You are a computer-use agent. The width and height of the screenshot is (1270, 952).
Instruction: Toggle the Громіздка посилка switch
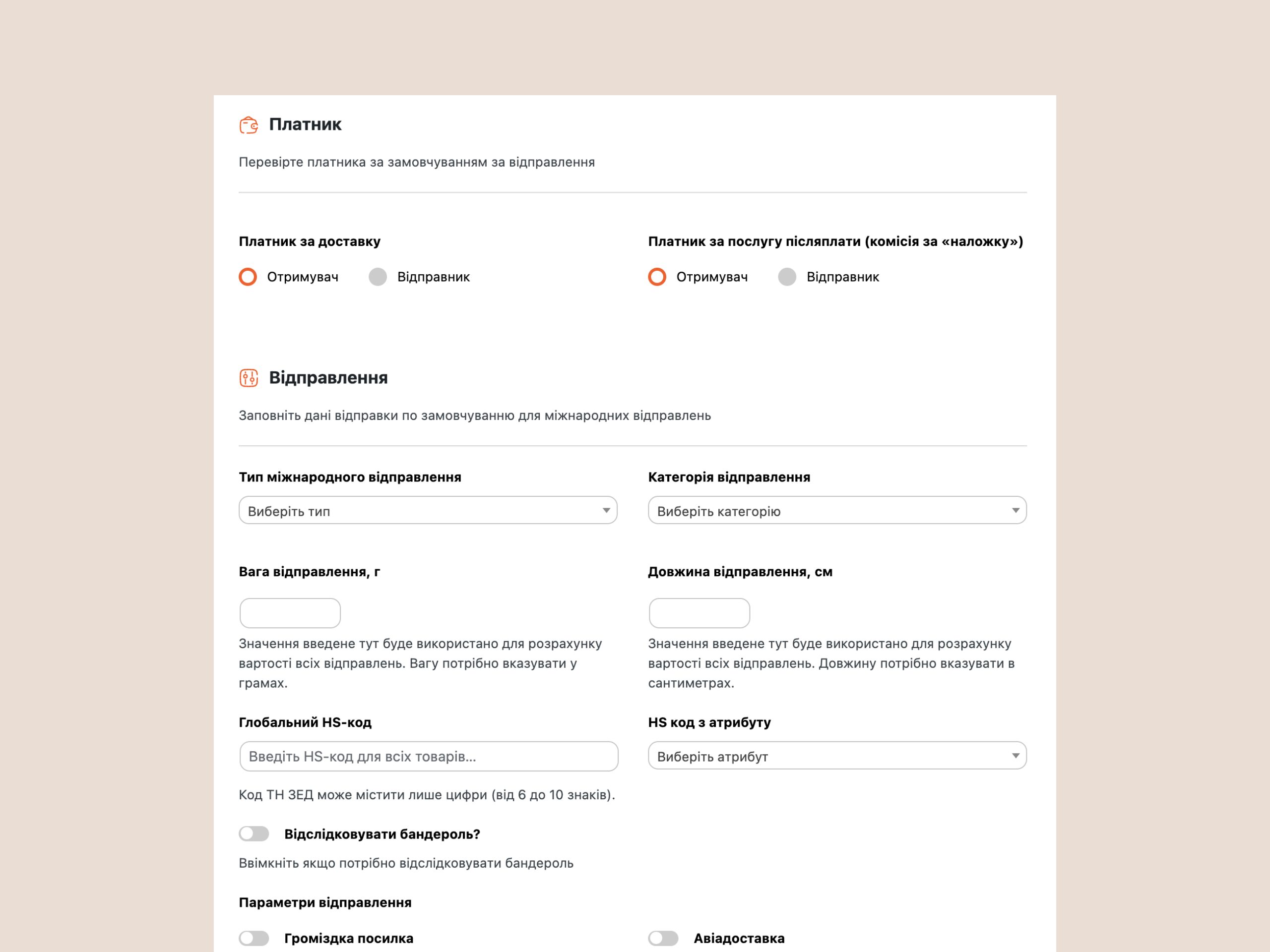pos(254,938)
